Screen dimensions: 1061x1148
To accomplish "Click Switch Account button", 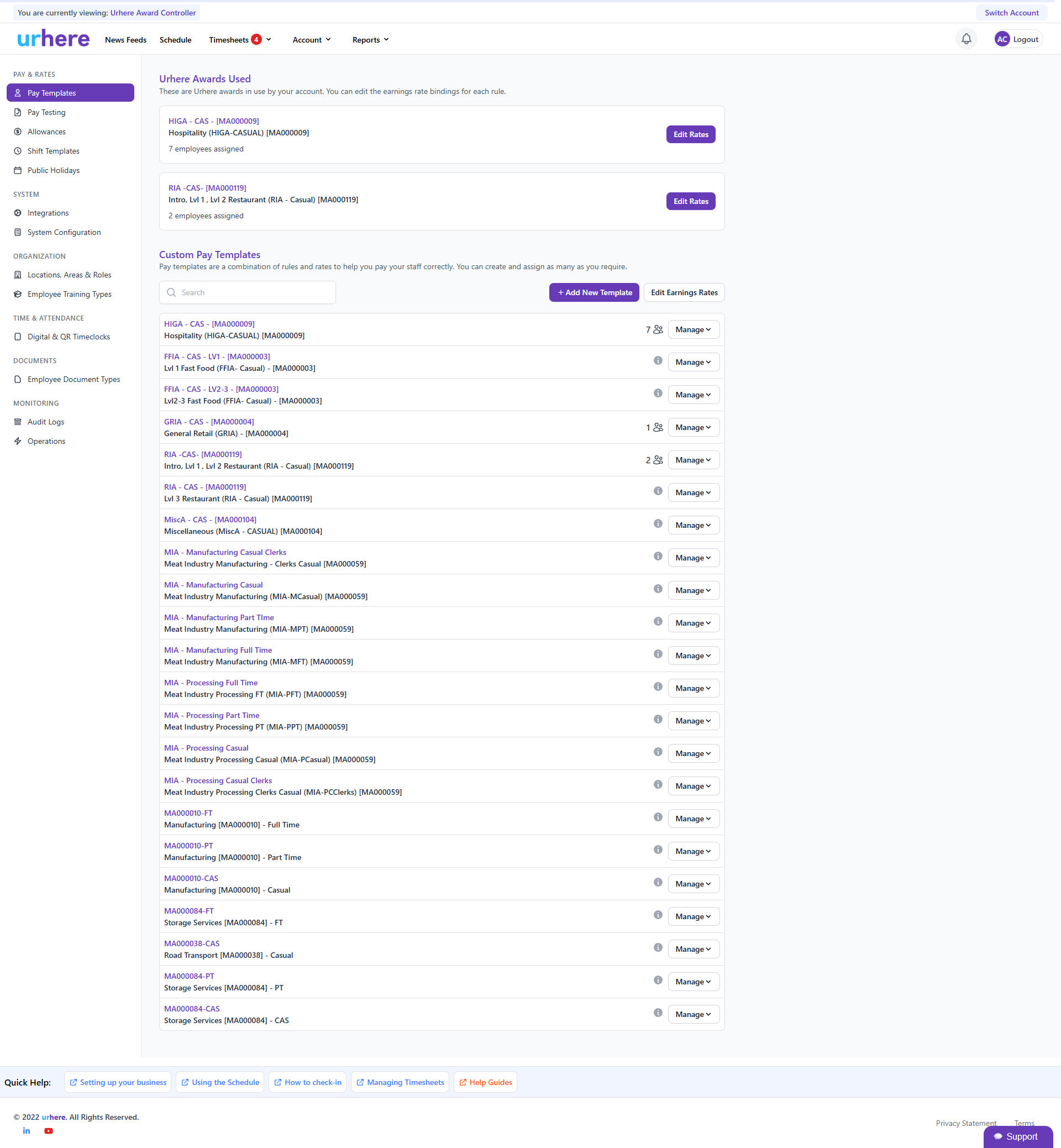I will pyautogui.click(x=1012, y=13).
